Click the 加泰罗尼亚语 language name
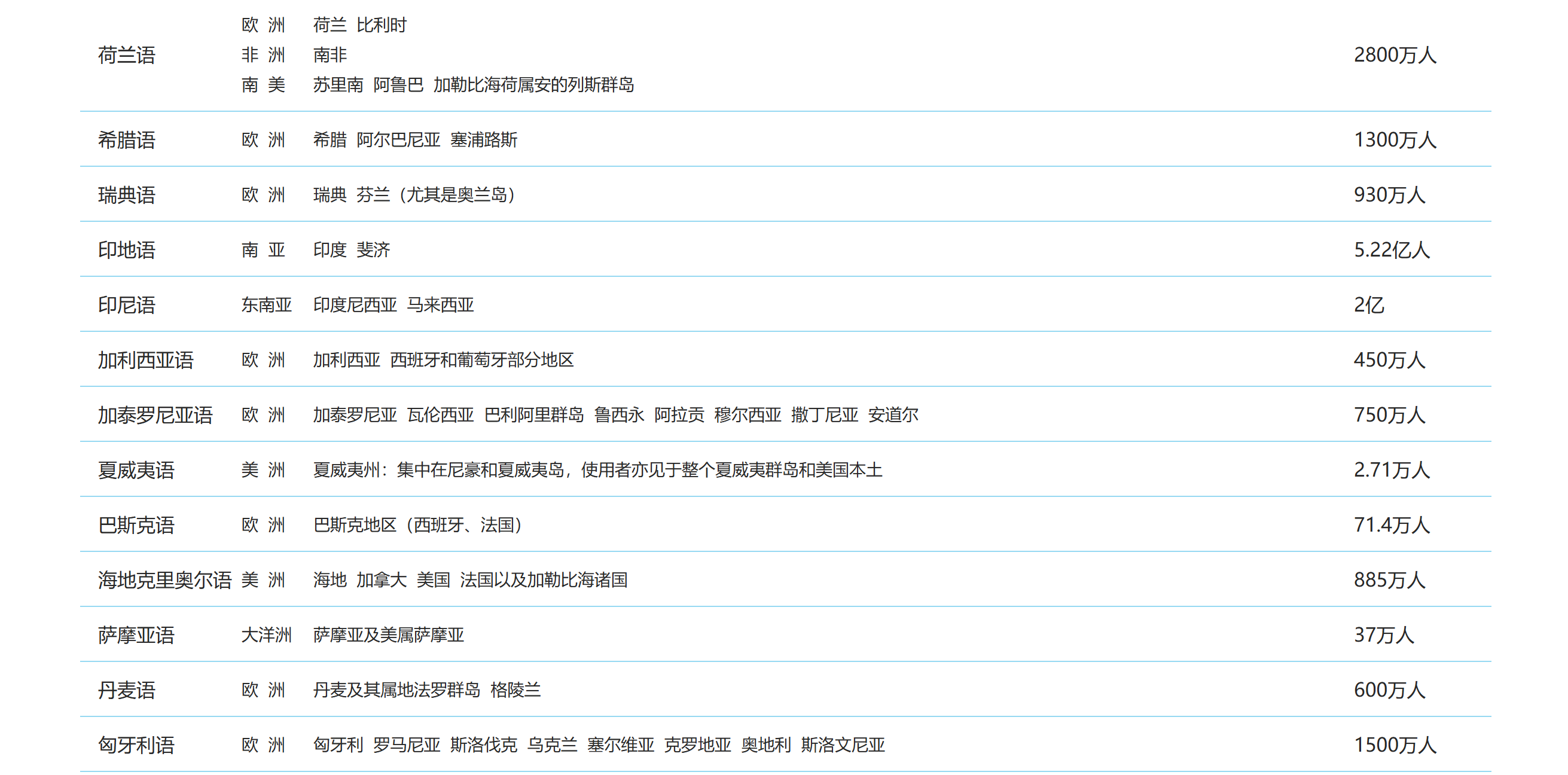Viewport: 1568px width, 775px height. tap(155, 415)
